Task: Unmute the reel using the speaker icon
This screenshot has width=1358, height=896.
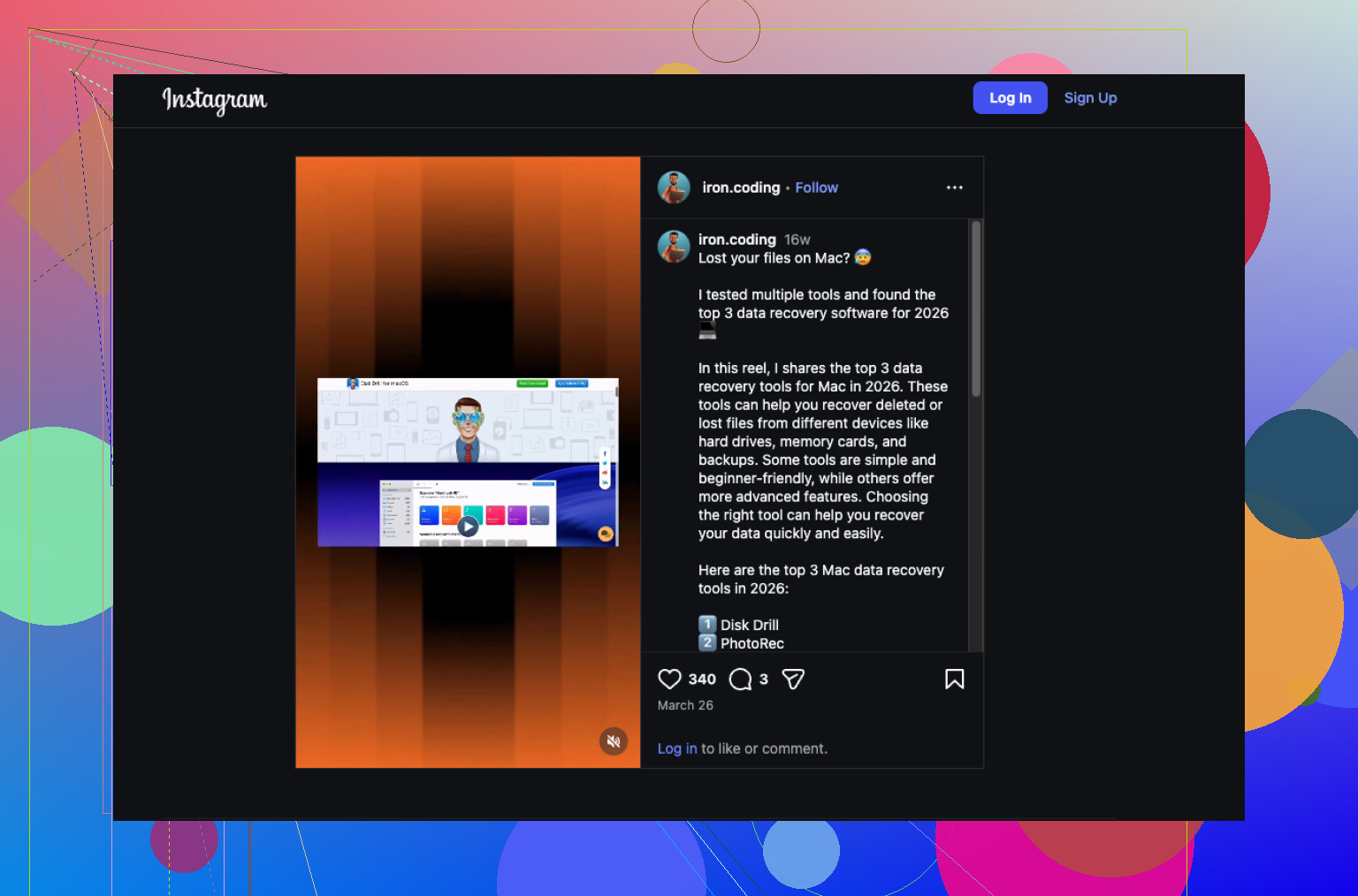Action: [614, 741]
